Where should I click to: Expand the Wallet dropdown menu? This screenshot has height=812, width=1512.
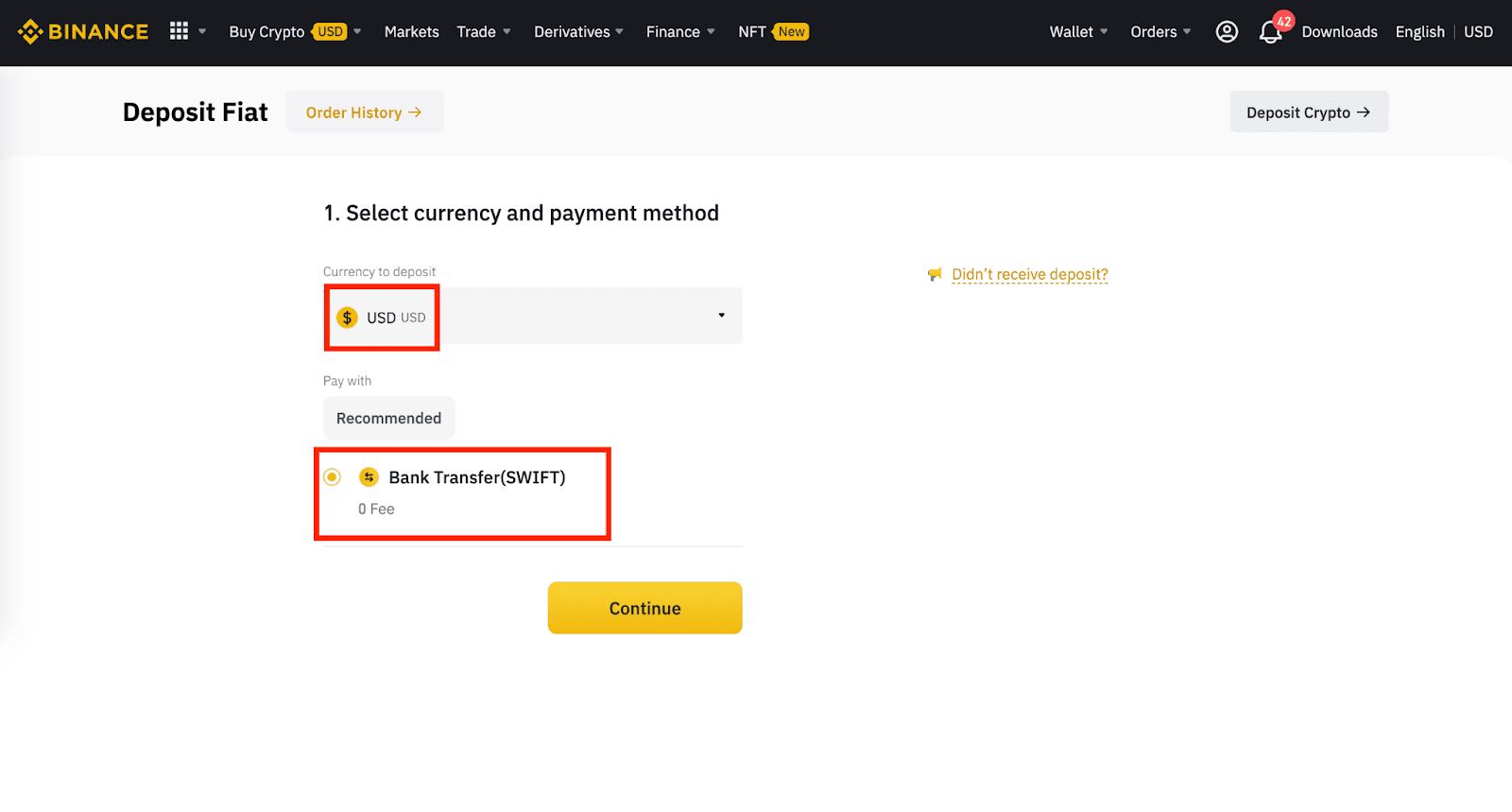[1078, 32]
